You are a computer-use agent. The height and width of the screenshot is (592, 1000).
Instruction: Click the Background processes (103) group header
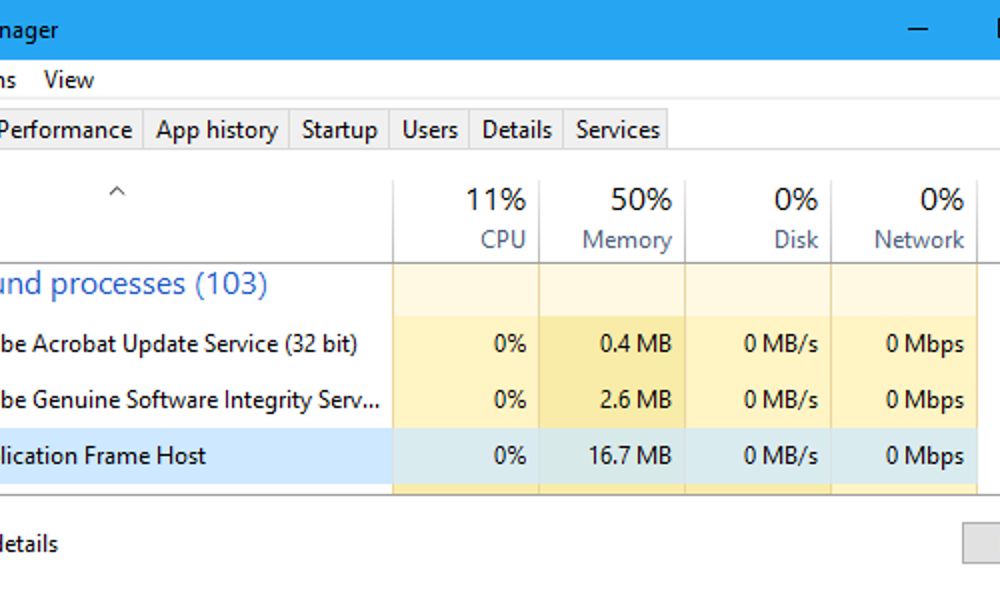pyautogui.click(x=133, y=284)
